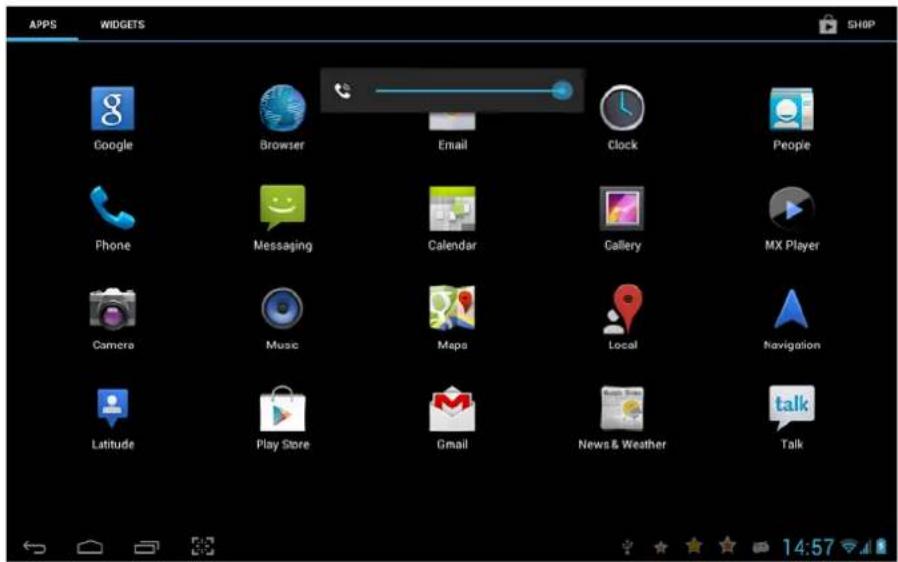
Task: Launch the Browser app
Action: point(282,109)
